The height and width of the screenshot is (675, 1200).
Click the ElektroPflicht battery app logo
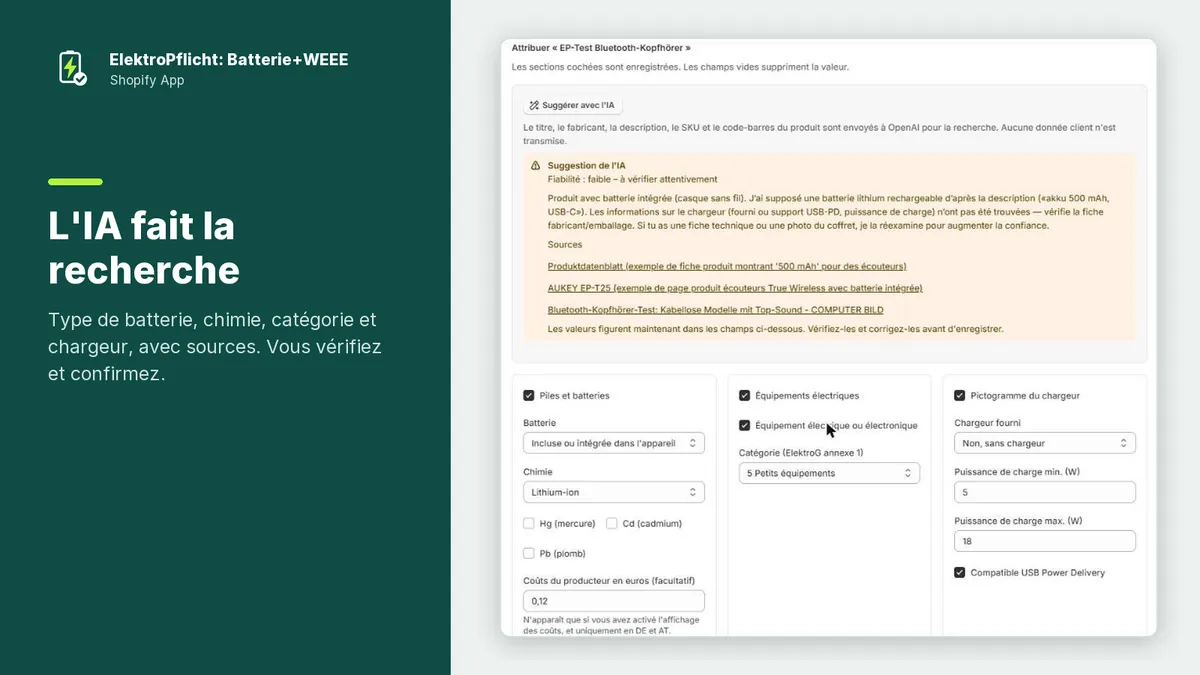click(71, 68)
